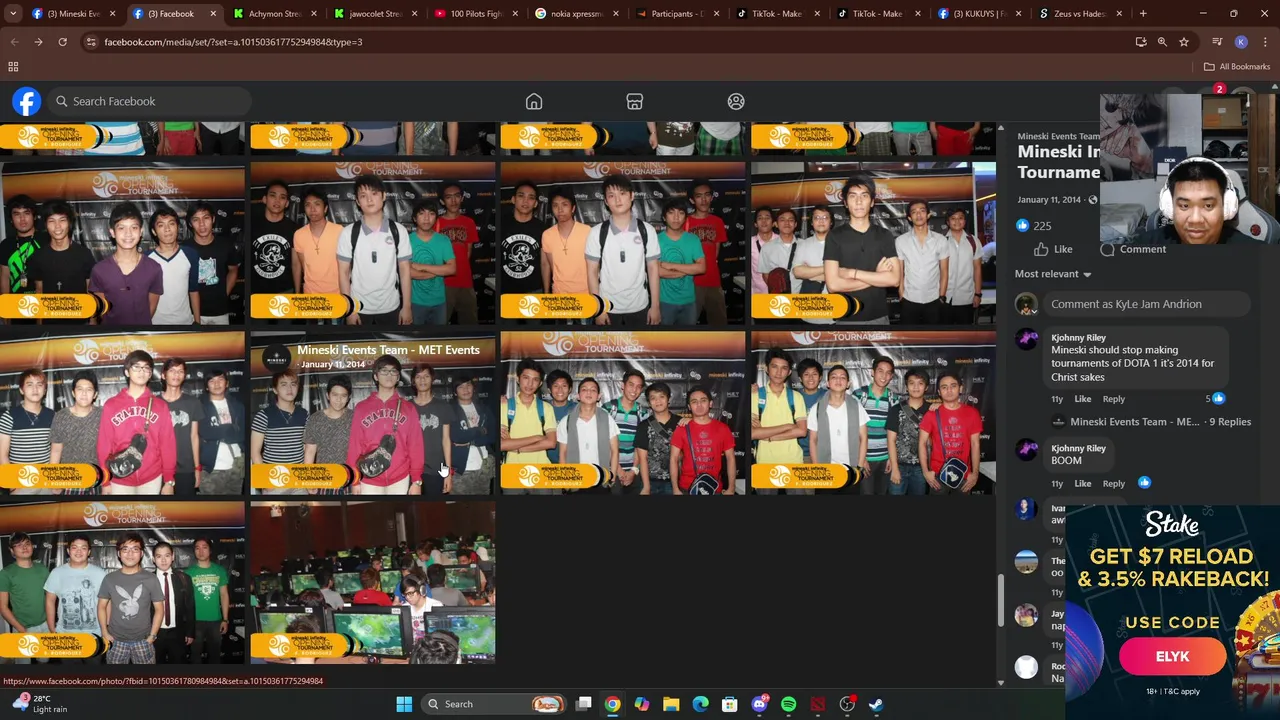This screenshot has height=720, width=1280.
Task: Click the install/cast icon in the address bar
Action: 1141,42
